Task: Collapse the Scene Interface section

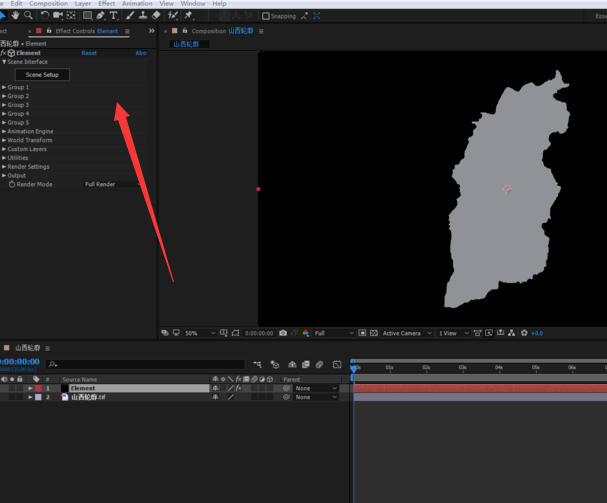Action: [4, 62]
